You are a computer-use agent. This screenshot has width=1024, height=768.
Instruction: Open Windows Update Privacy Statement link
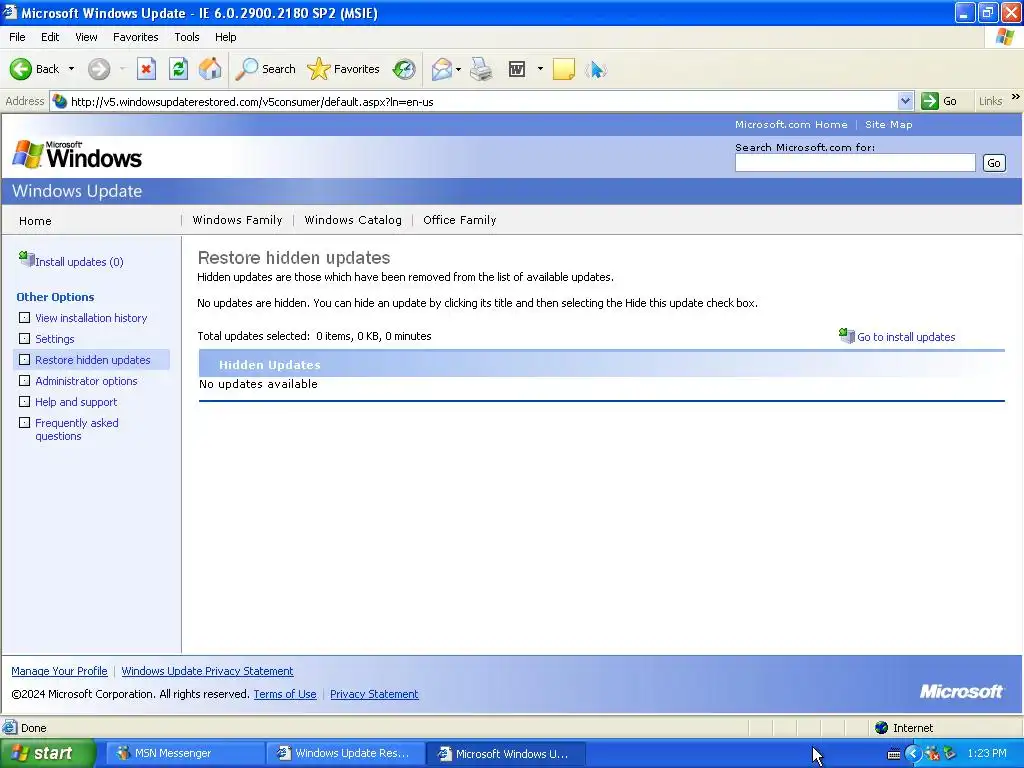(207, 671)
